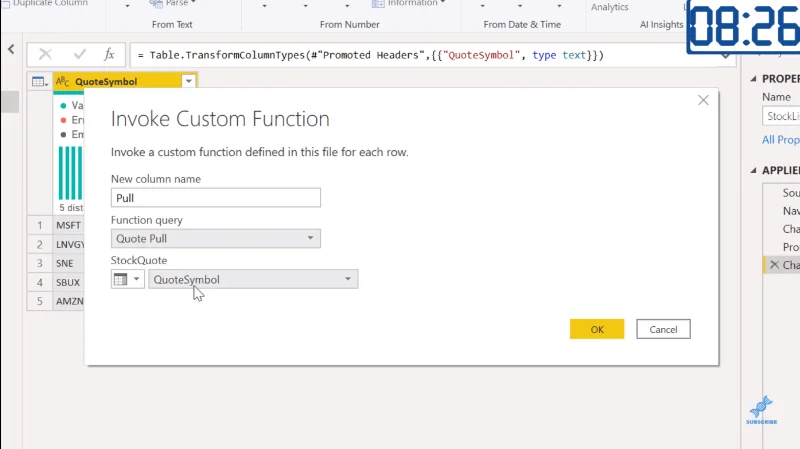Edit the New column name field

coord(215,198)
